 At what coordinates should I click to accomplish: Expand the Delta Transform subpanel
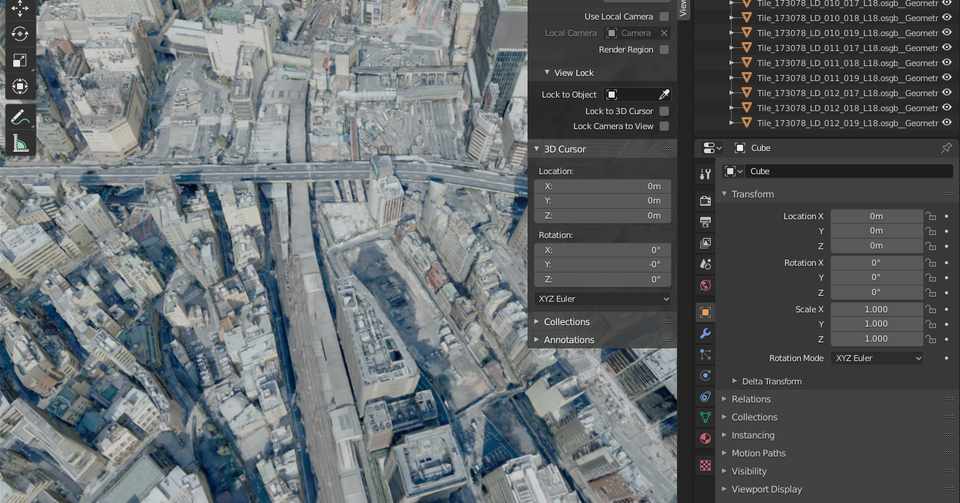(735, 381)
